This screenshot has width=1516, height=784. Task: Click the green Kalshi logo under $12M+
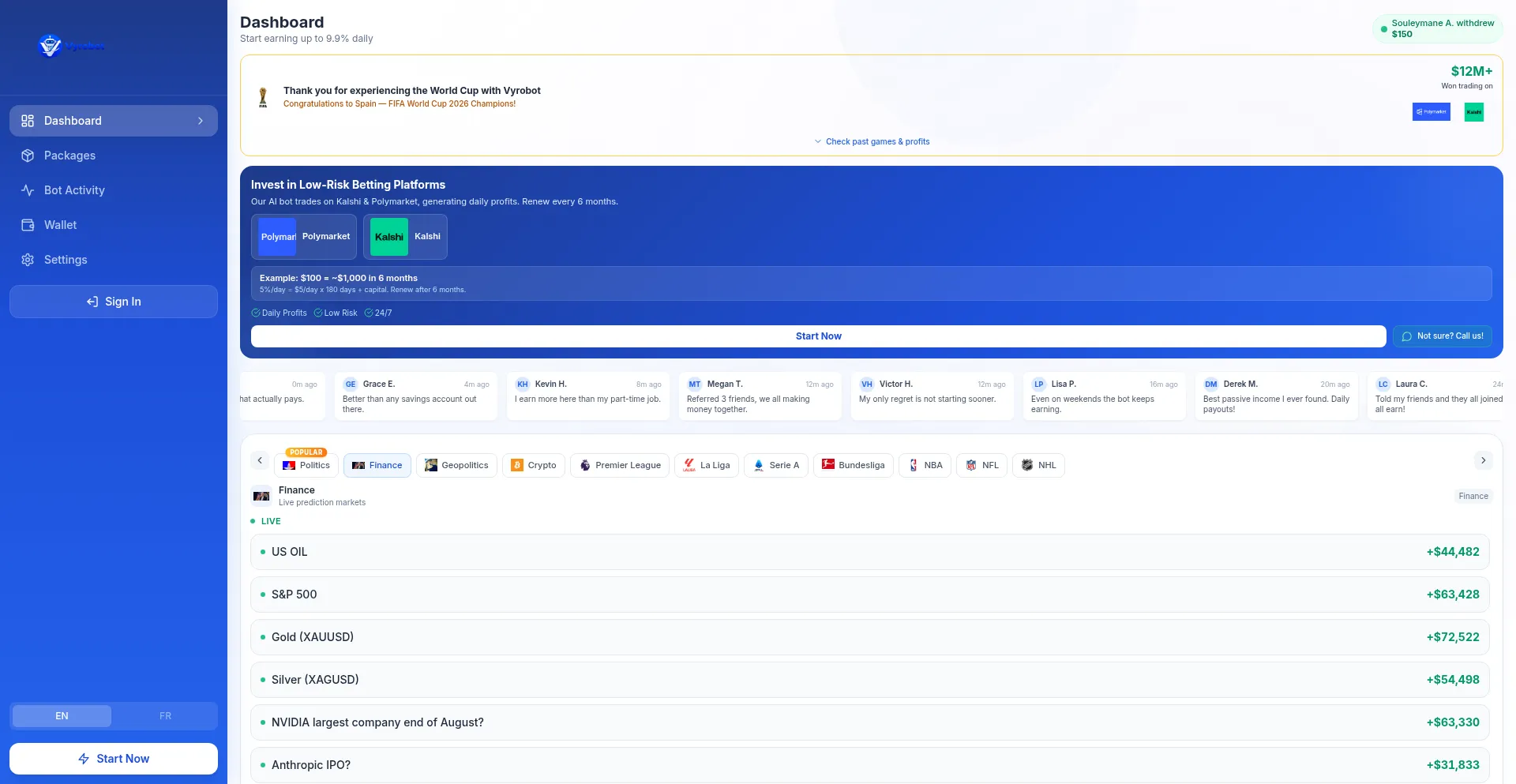pyautogui.click(x=1474, y=112)
